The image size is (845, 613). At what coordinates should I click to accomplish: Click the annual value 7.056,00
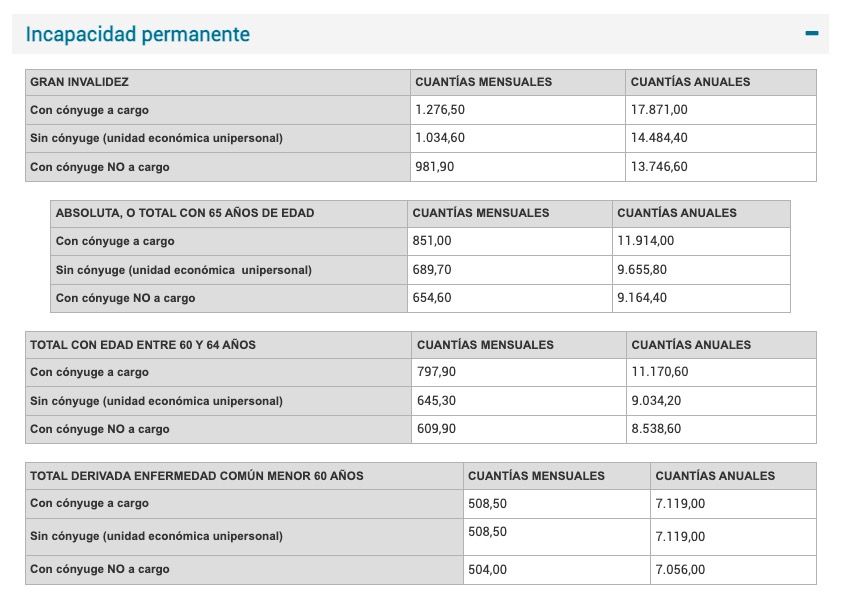680,570
